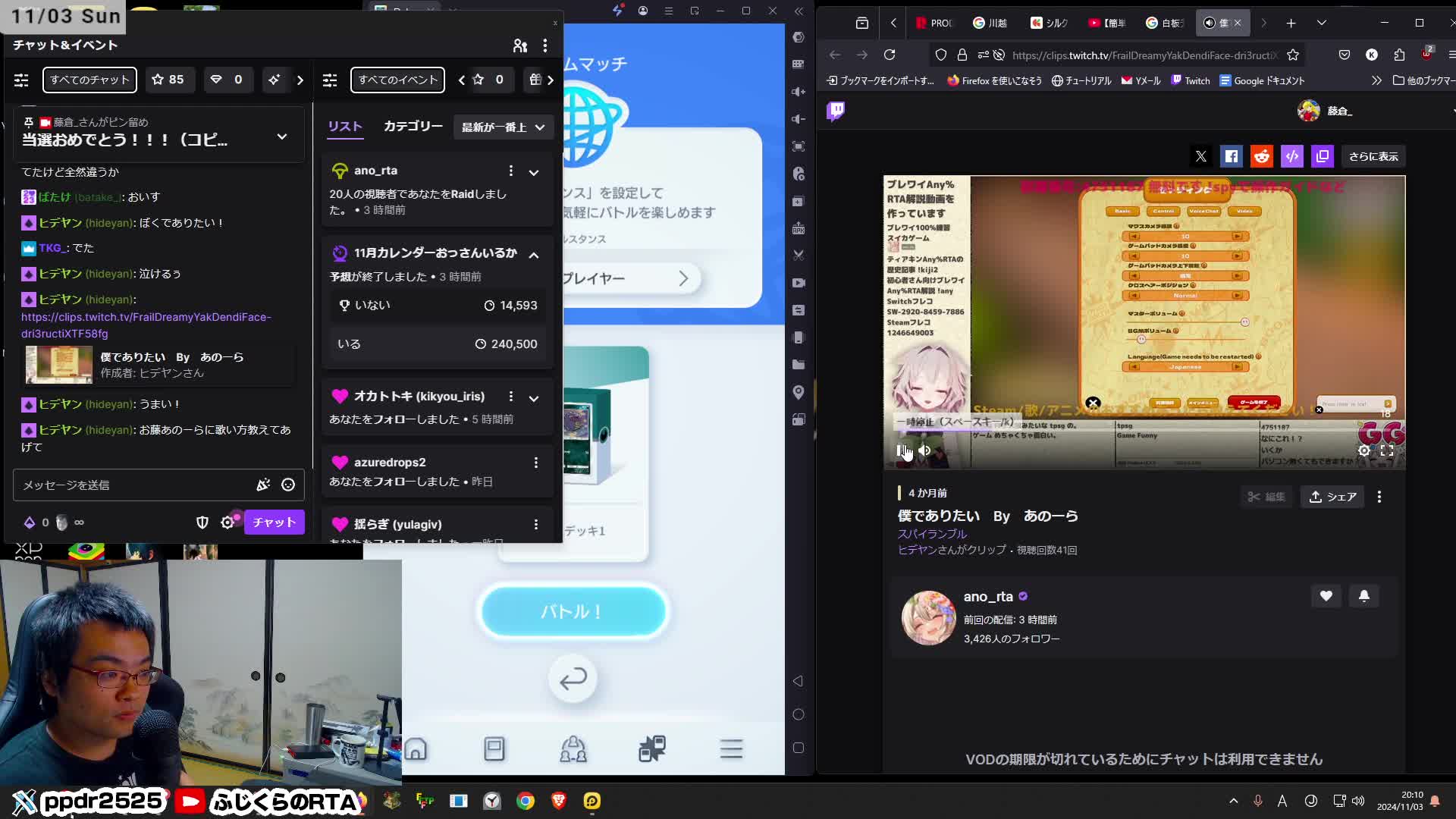Show previous events filter arrow
Image resolution: width=1456 pixels, height=819 pixels.
461,80
